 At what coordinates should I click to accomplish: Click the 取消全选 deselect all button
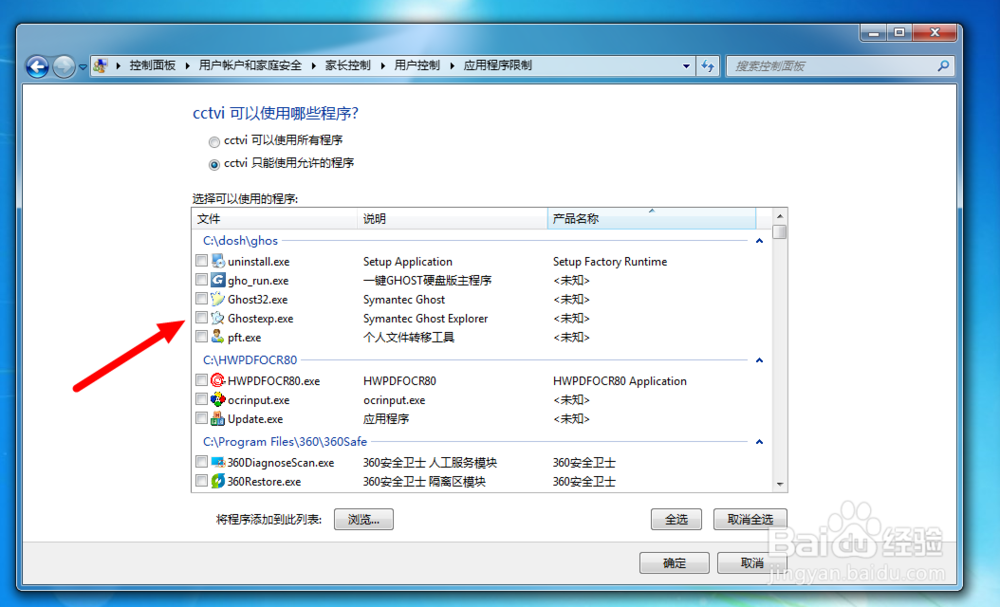[x=750, y=520]
